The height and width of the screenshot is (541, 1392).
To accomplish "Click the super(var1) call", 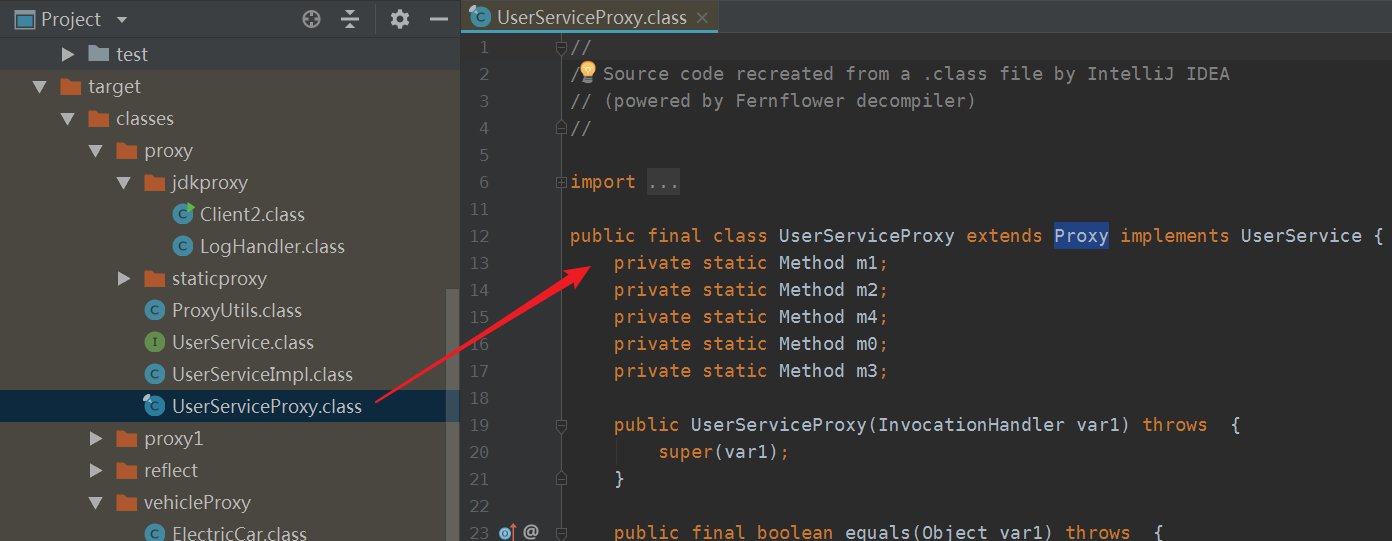I will (x=723, y=452).
